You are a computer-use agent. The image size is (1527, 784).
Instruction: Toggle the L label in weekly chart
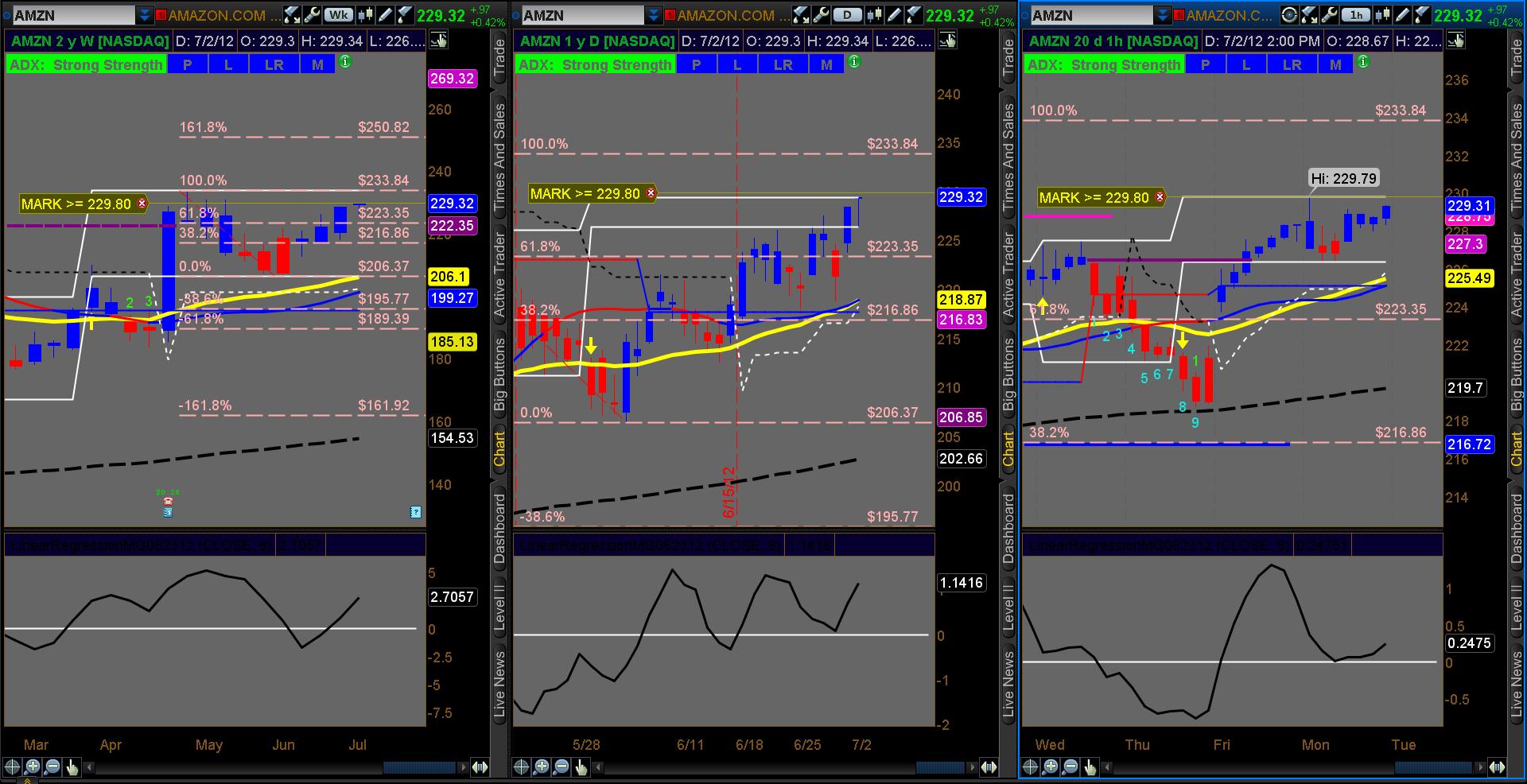[x=228, y=64]
